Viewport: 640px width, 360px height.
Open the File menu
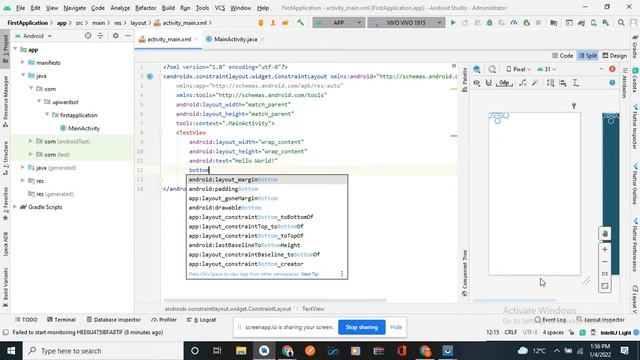click(x=20, y=8)
